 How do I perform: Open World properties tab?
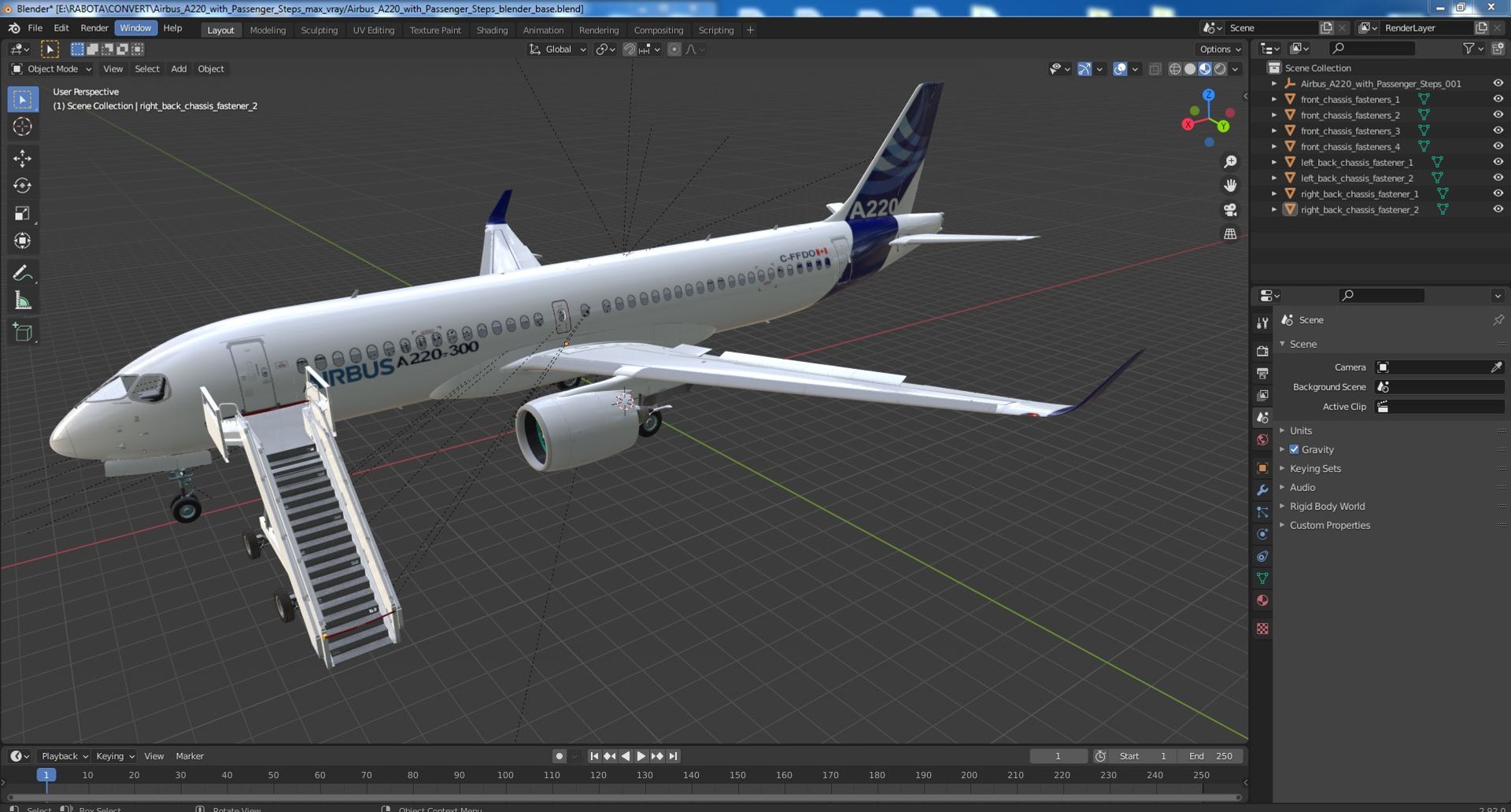[1262, 440]
